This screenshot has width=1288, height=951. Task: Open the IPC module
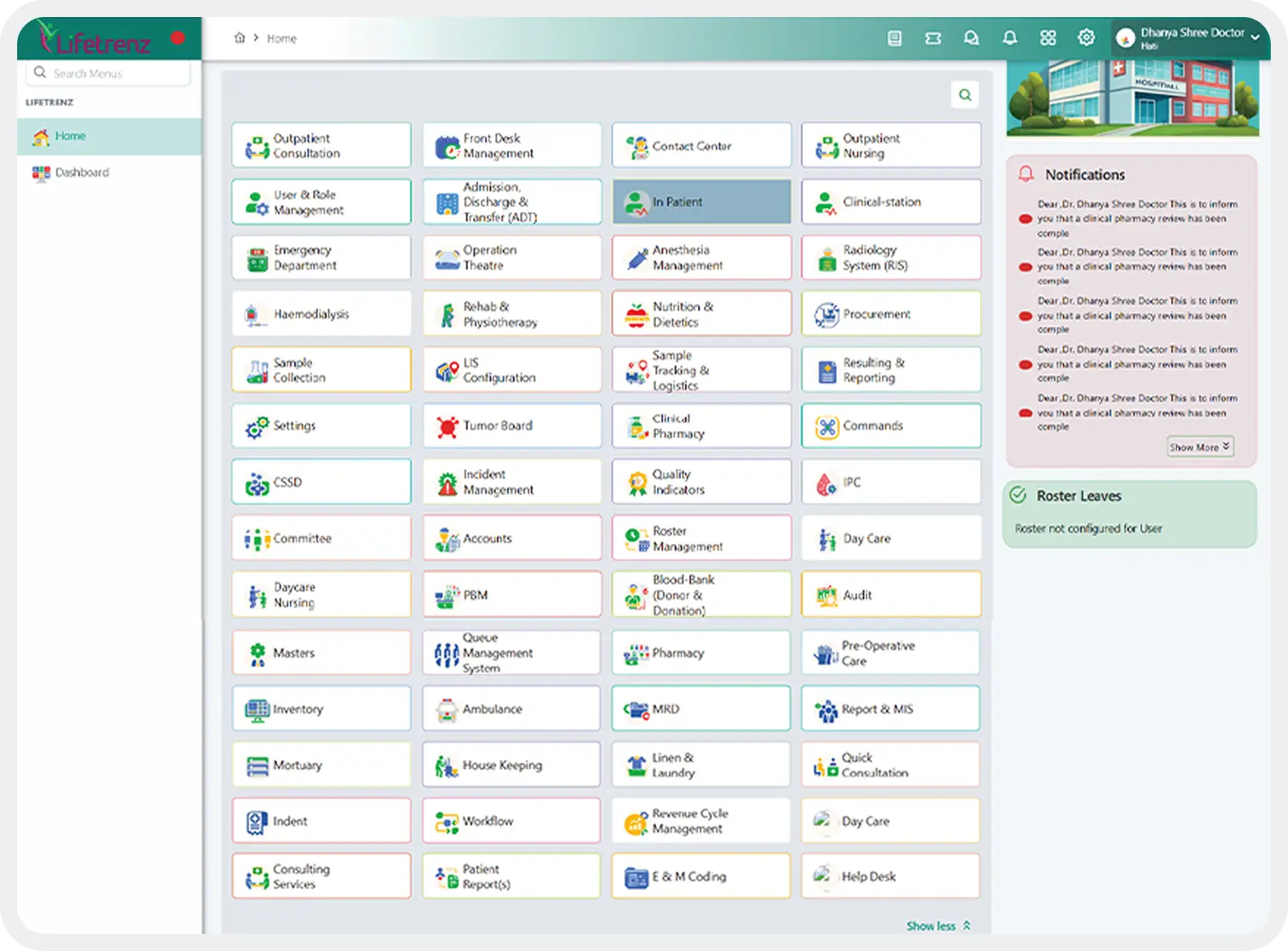pos(891,481)
